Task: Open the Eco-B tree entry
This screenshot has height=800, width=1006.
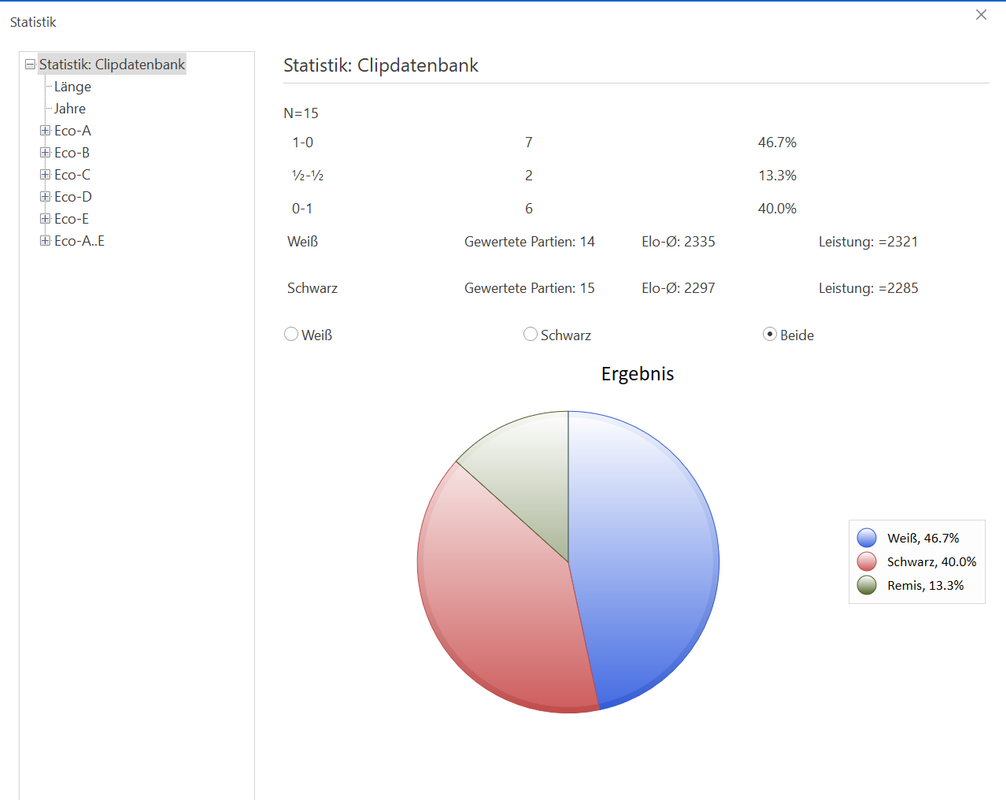Action: (72, 153)
